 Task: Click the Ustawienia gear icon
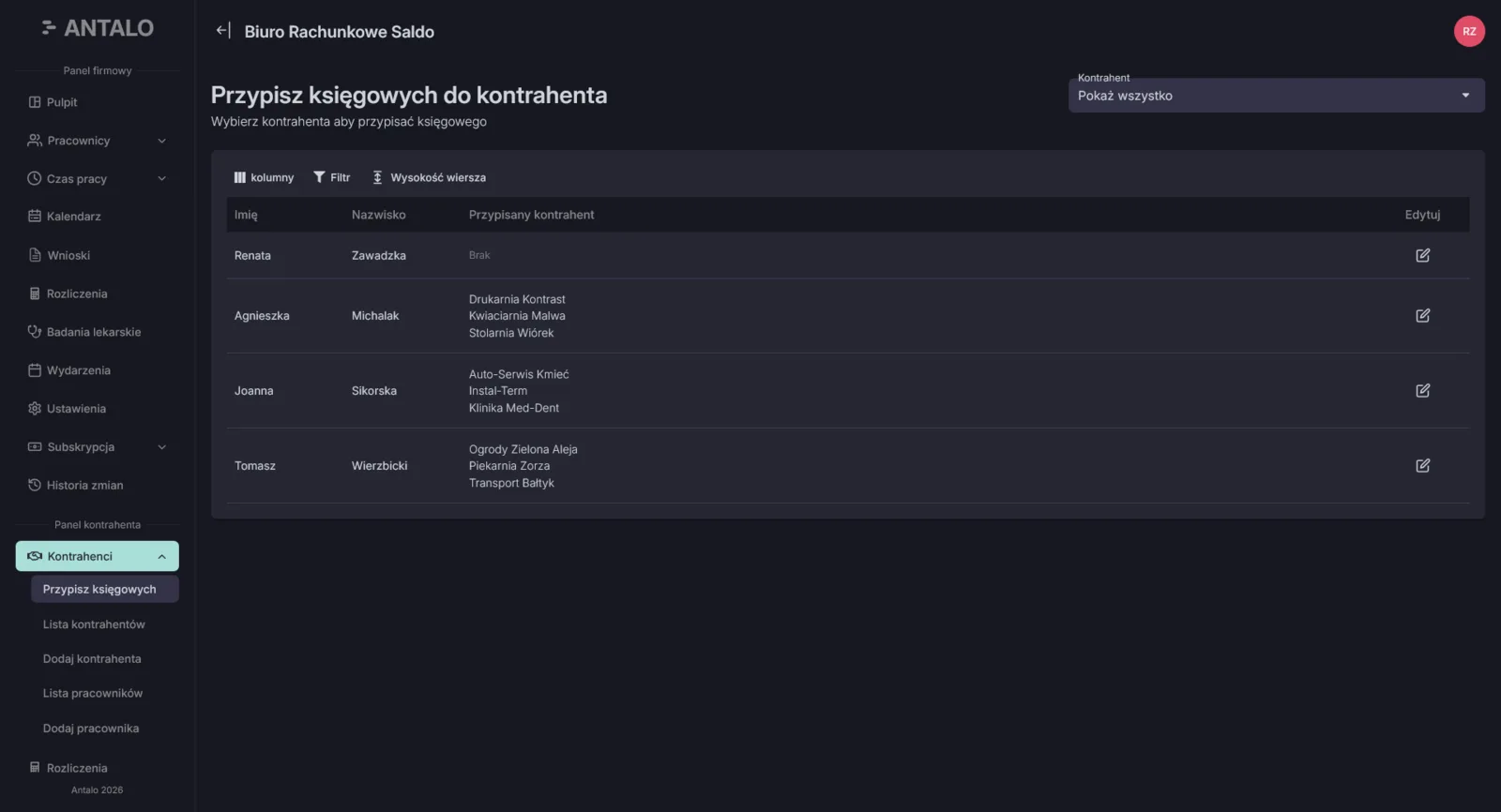(35, 409)
